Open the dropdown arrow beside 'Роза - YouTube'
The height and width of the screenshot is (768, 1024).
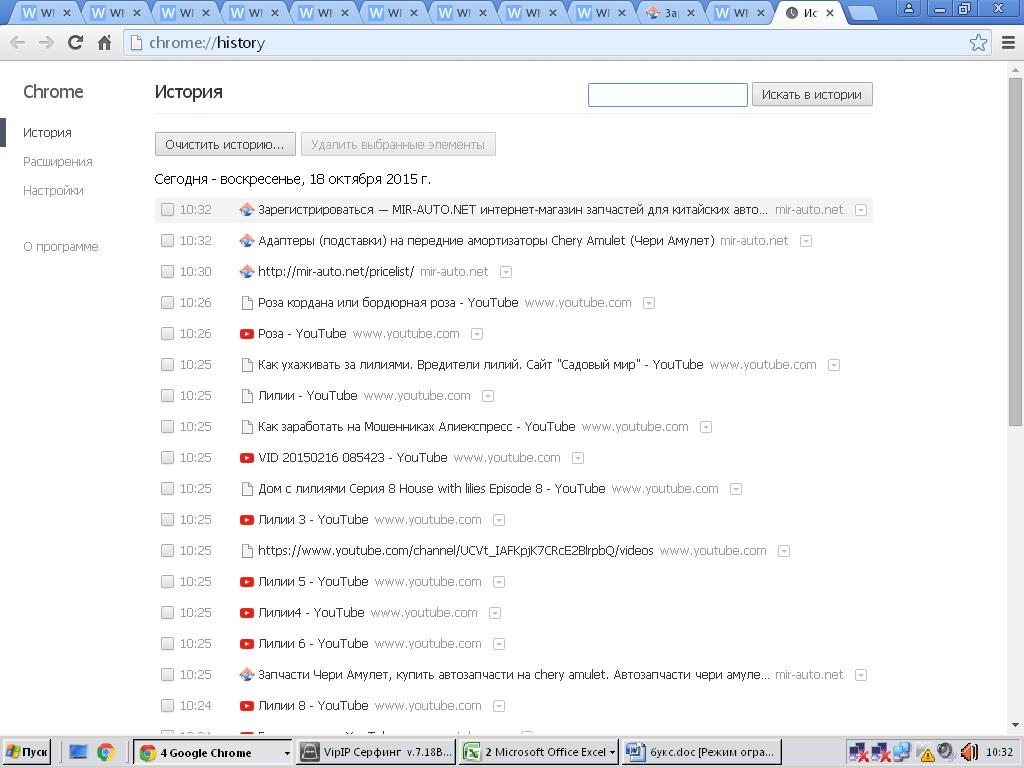coord(477,334)
